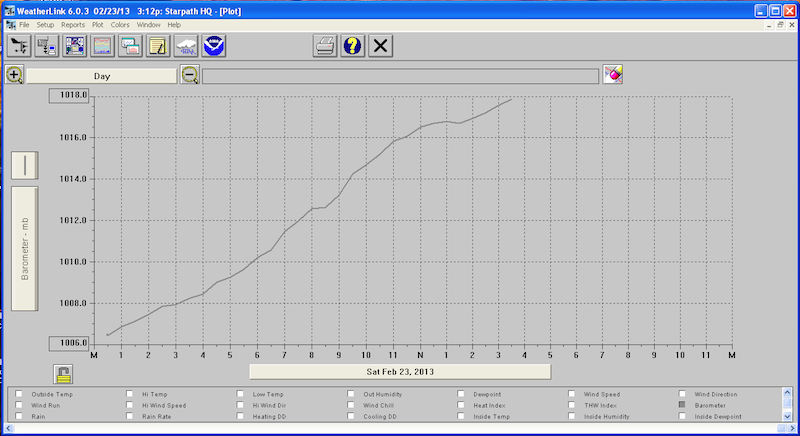This screenshot has height=436, width=800.
Task: Open help with yellow question mark icon
Action: click(353, 46)
